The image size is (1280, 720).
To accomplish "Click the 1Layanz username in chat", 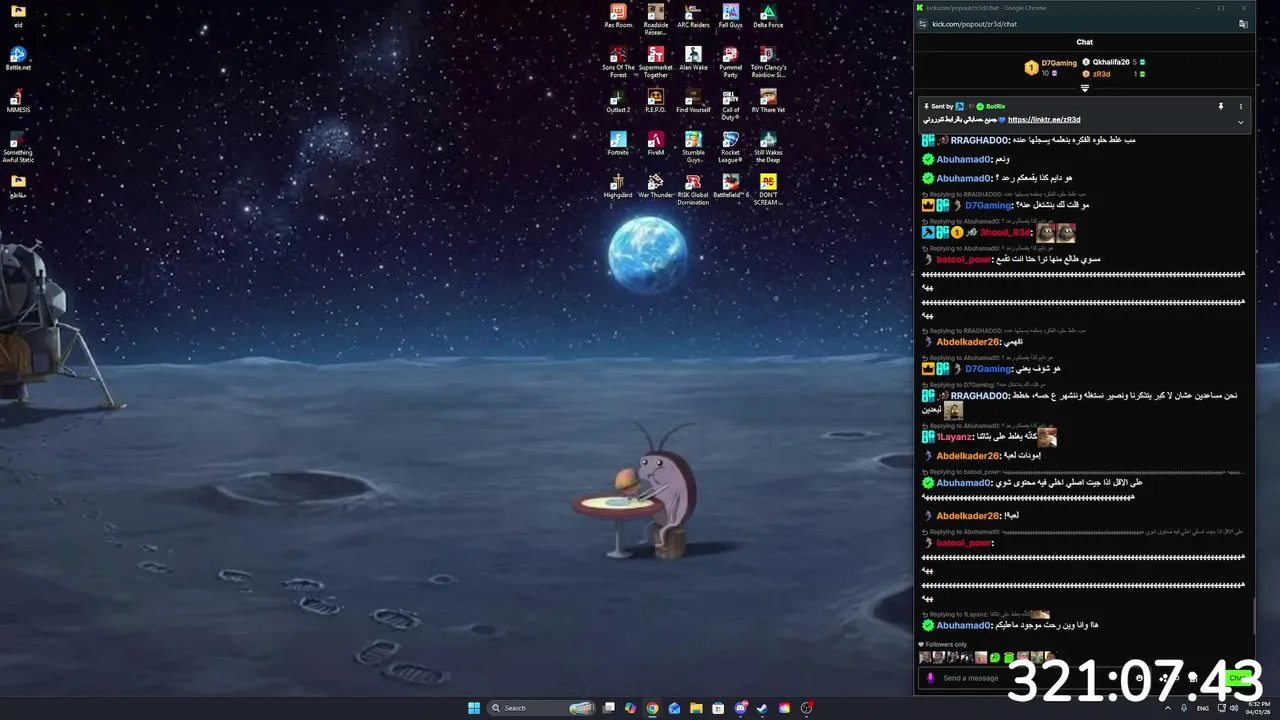I will [x=954, y=437].
